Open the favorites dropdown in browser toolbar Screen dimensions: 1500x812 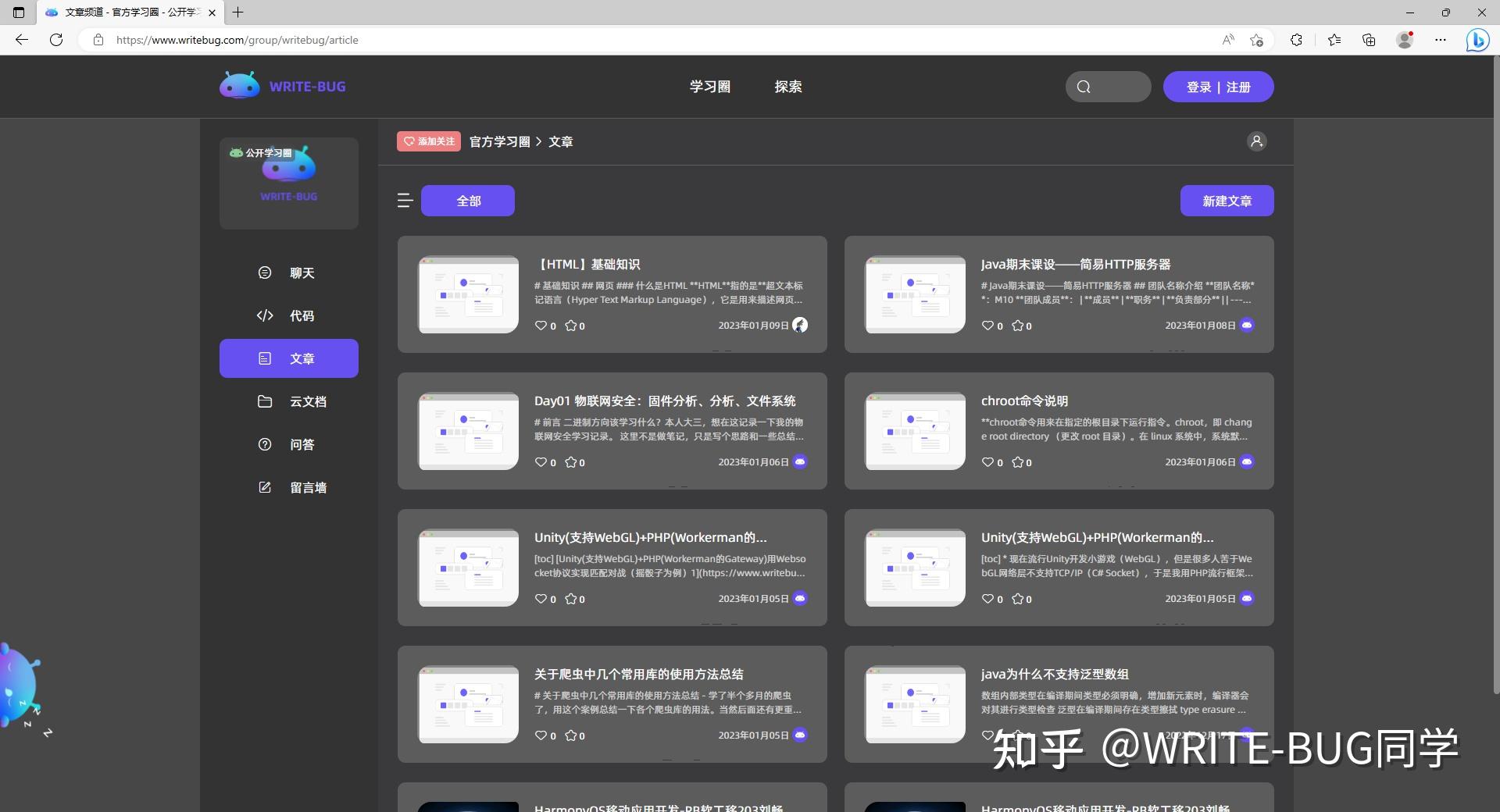[1333, 40]
